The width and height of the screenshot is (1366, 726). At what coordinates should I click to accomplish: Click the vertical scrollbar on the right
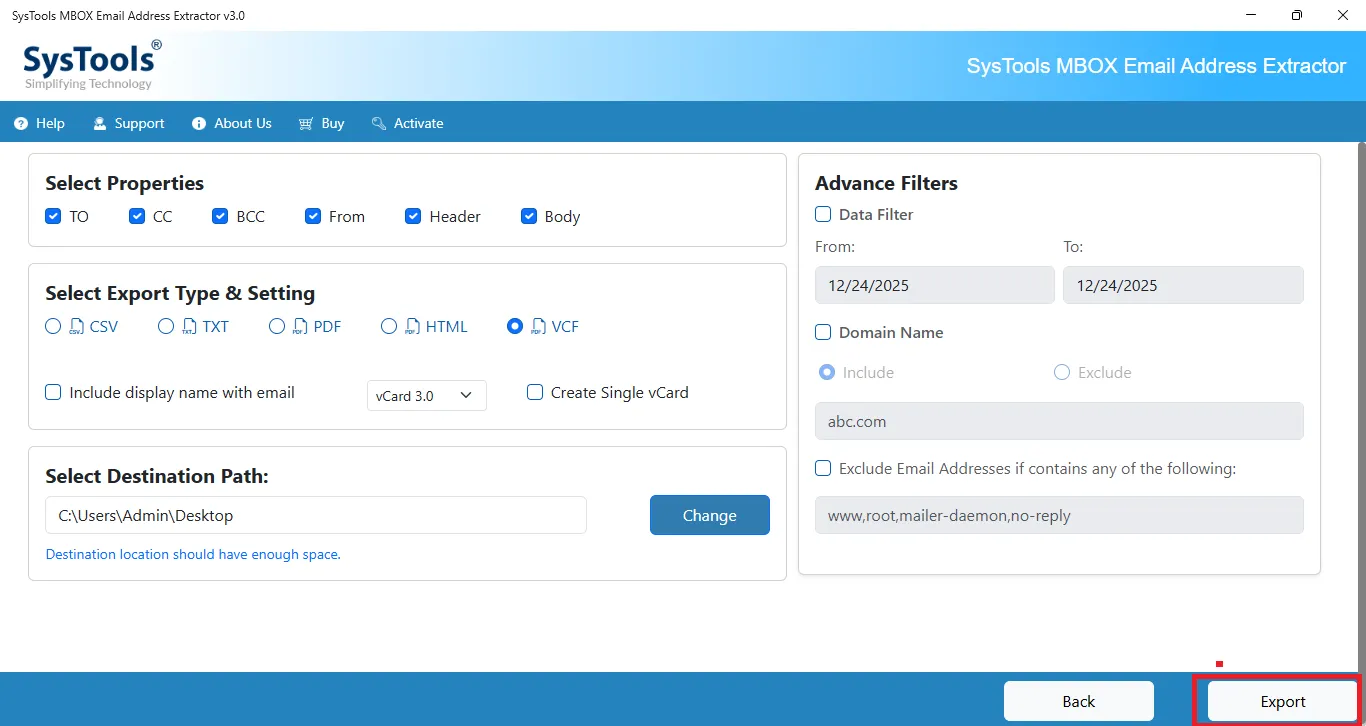[1362, 405]
